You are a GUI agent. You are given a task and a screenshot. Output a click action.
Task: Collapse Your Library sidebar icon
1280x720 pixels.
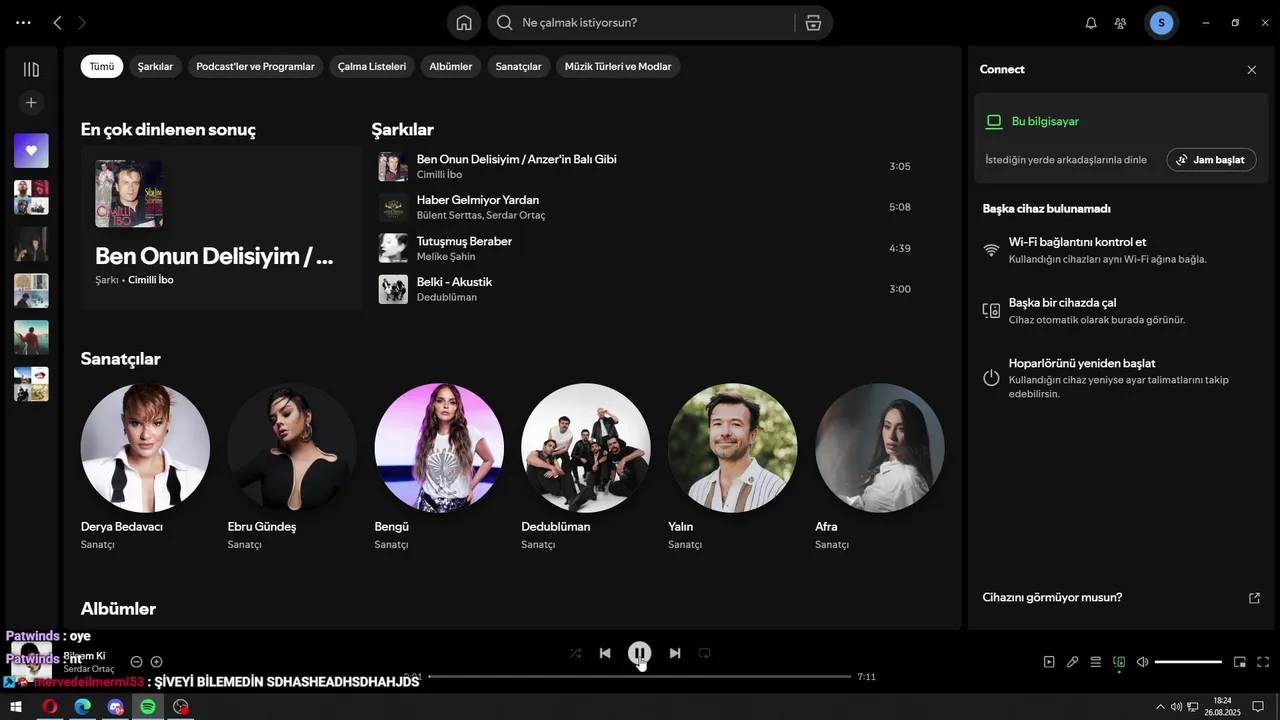pyautogui.click(x=31, y=69)
